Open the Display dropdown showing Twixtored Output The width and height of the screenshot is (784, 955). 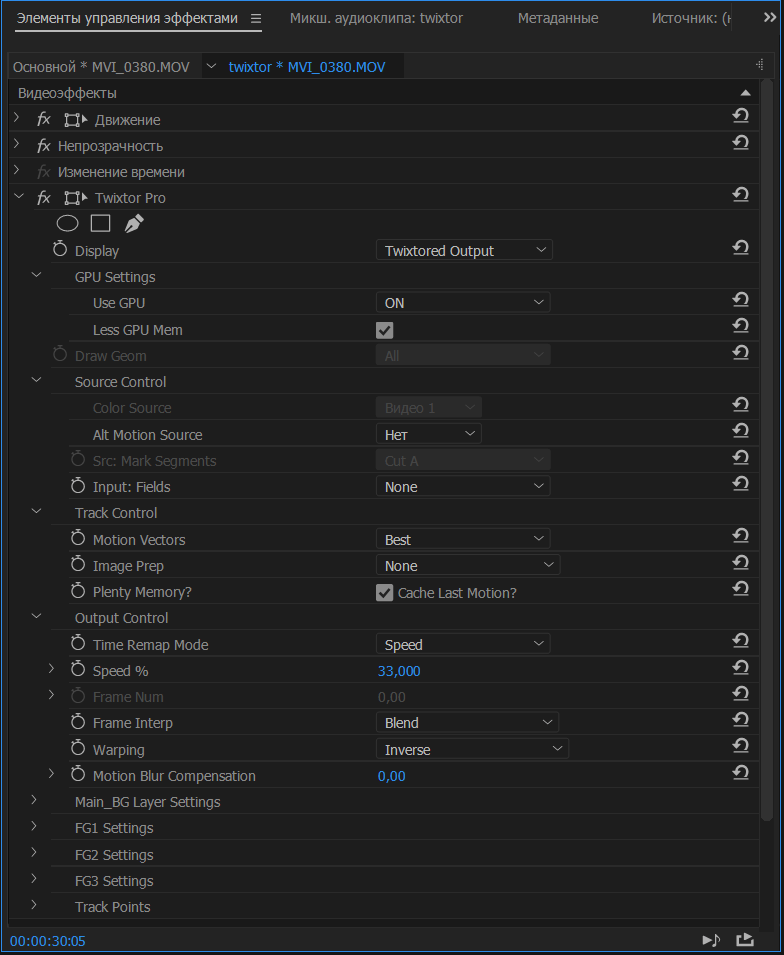coord(464,250)
